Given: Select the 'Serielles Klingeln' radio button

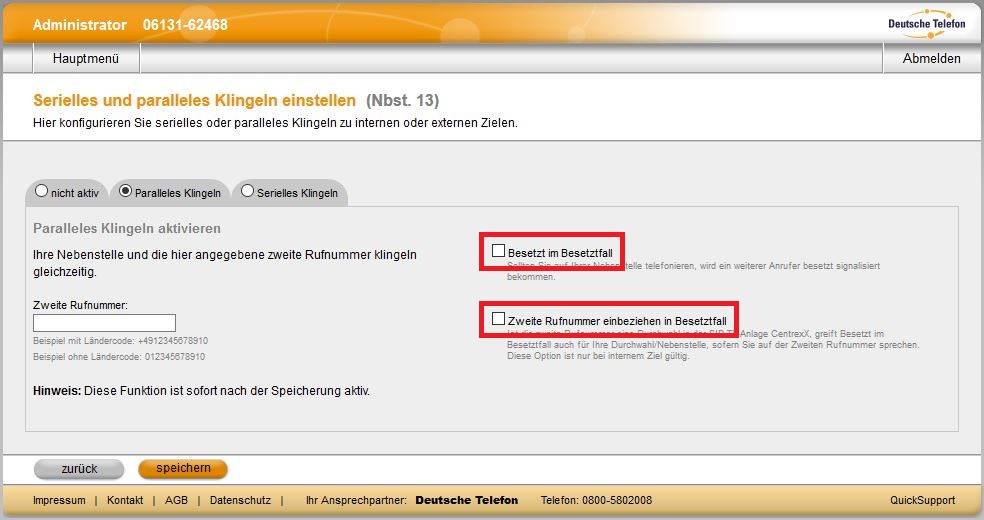Looking at the screenshot, I should click(x=248, y=191).
